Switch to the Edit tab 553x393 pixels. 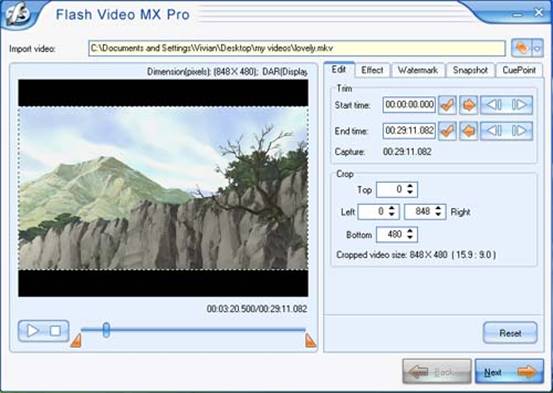tap(339, 69)
